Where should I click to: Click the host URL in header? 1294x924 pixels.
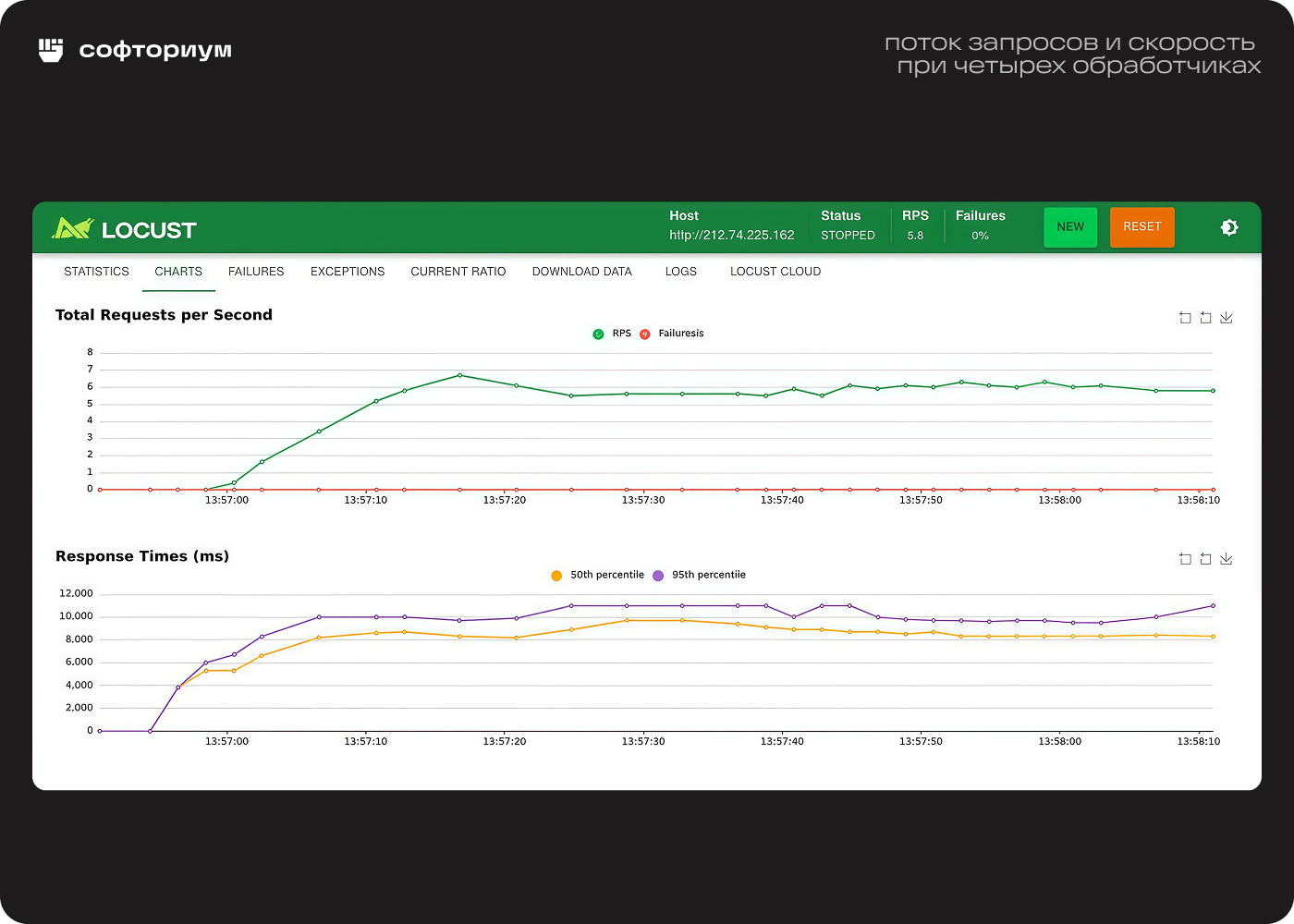pos(731,236)
